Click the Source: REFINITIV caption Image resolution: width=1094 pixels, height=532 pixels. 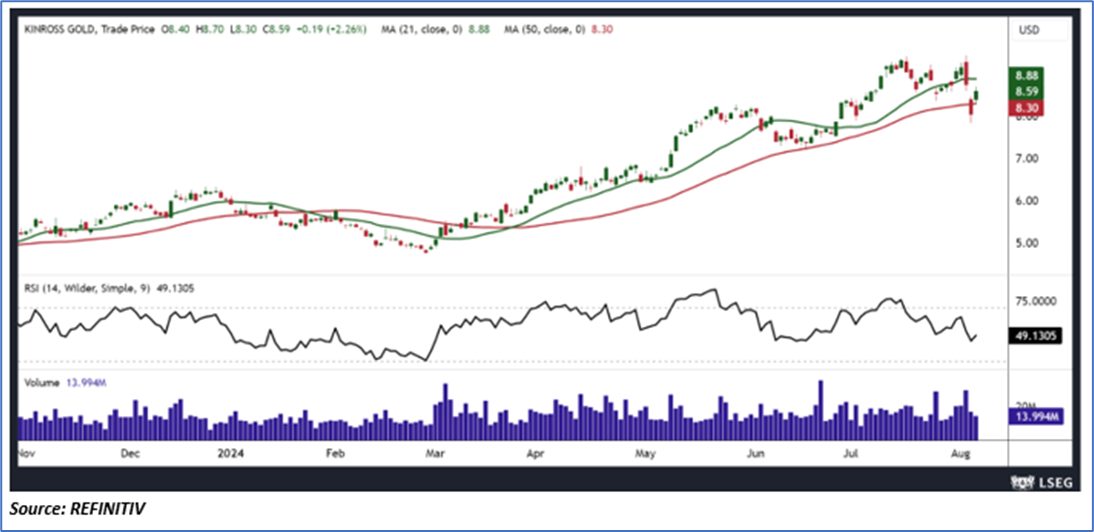click(x=77, y=510)
